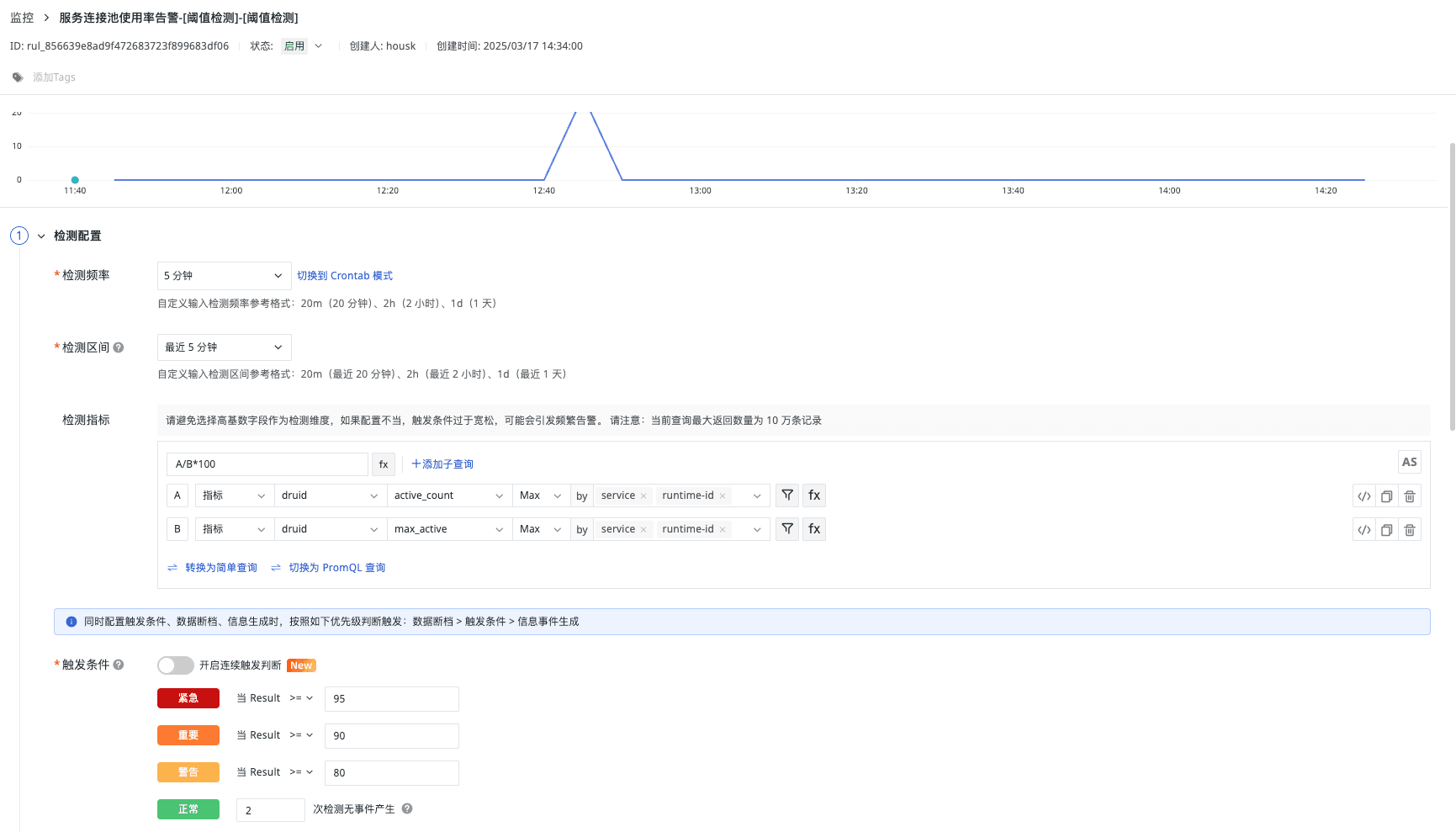Remove the service tag in row A

643,496
